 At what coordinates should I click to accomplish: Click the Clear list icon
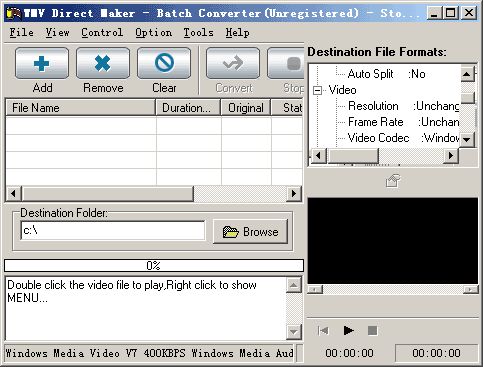tap(164, 63)
